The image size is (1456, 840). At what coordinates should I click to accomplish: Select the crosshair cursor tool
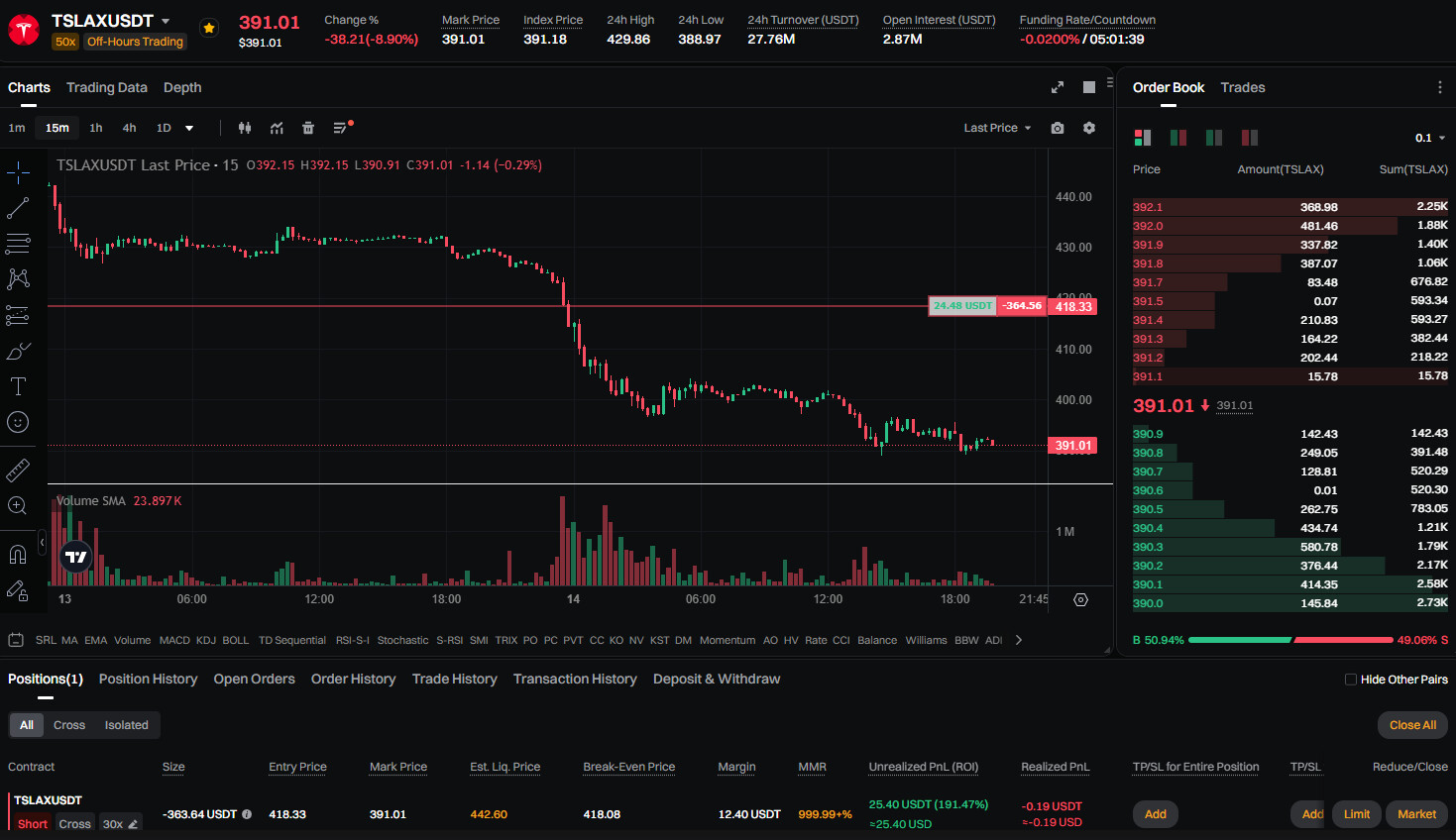tap(18, 172)
